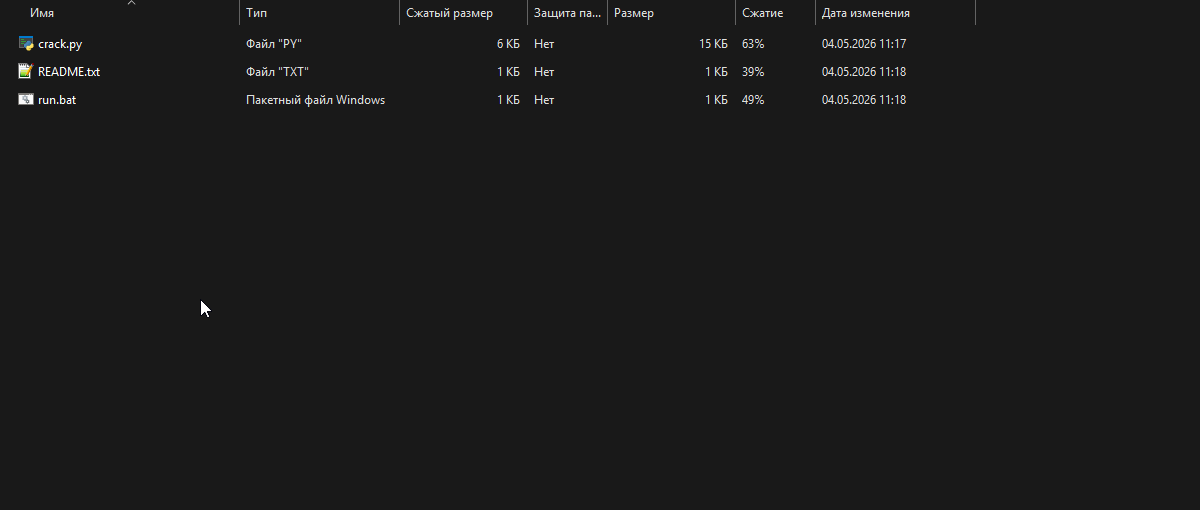Select the crack.py file name
Screen dimensions: 1200x510
pos(60,44)
